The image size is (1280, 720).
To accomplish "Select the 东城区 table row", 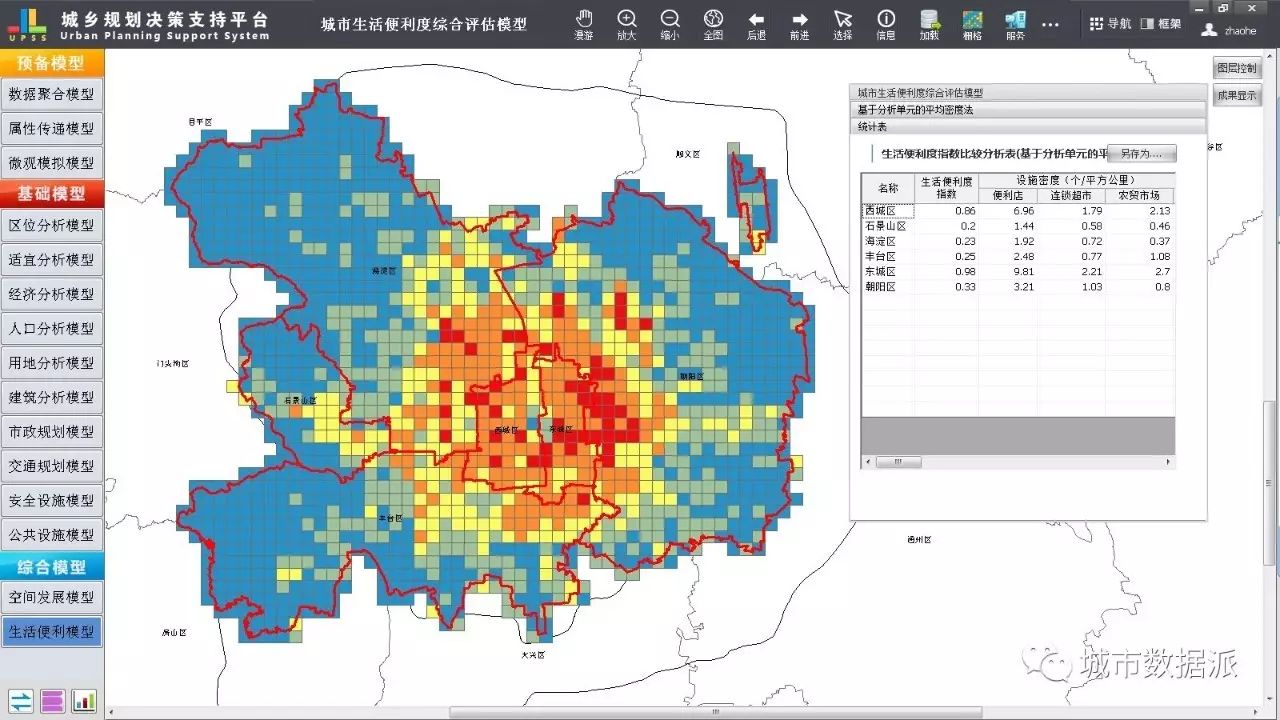I will (x=1018, y=271).
